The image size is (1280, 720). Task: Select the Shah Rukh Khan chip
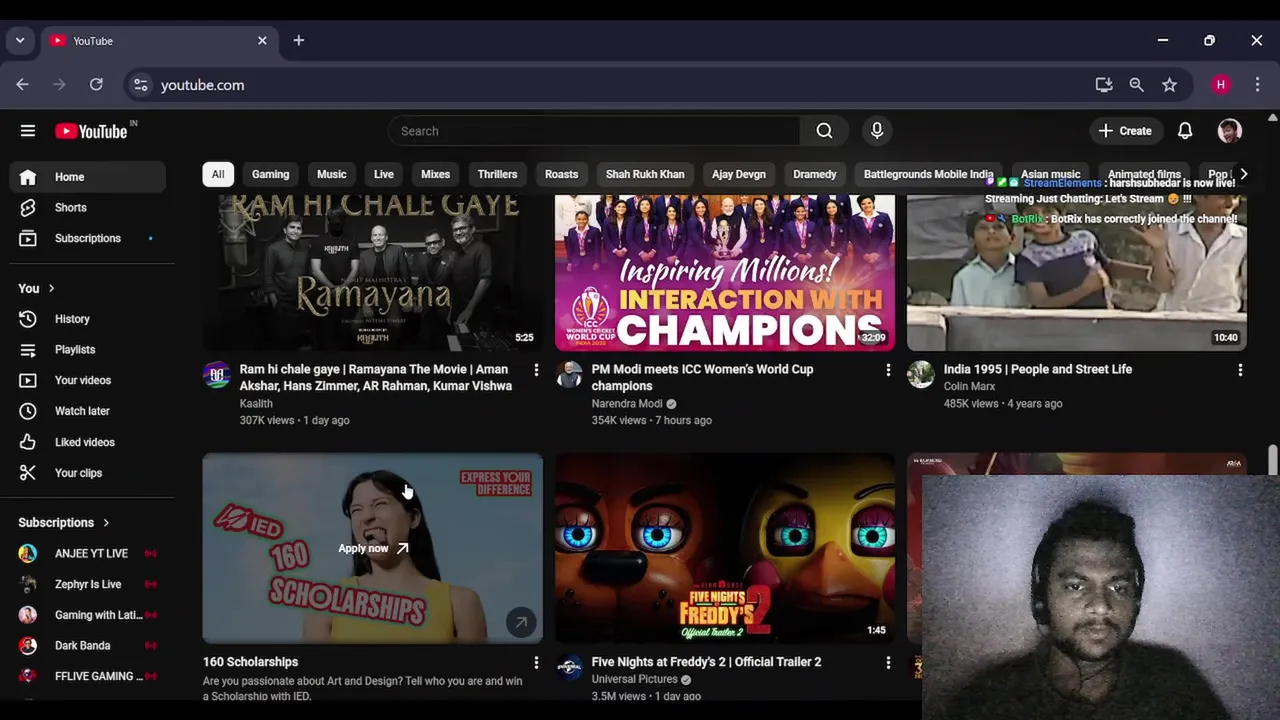coord(645,174)
